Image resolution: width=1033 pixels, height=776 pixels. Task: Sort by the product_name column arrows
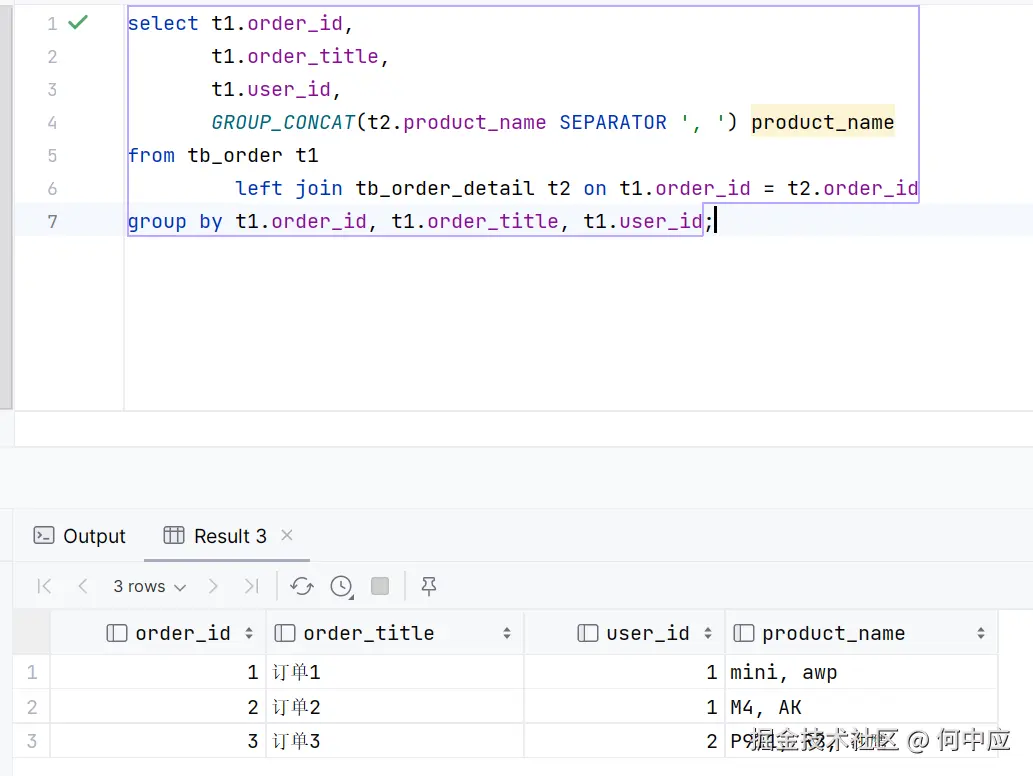[981, 633]
